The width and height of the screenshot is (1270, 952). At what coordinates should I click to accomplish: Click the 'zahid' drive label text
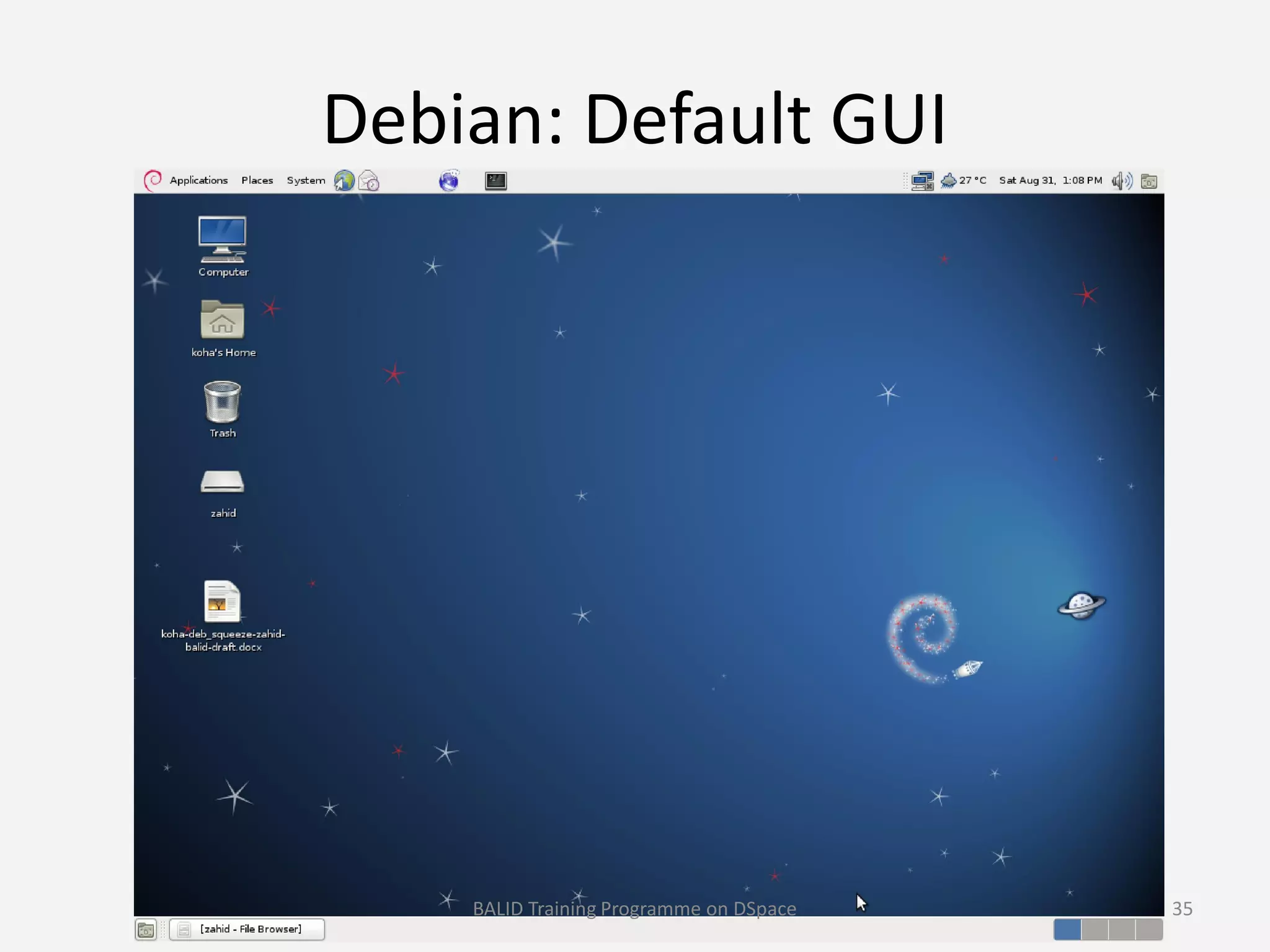pyautogui.click(x=223, y=513)
